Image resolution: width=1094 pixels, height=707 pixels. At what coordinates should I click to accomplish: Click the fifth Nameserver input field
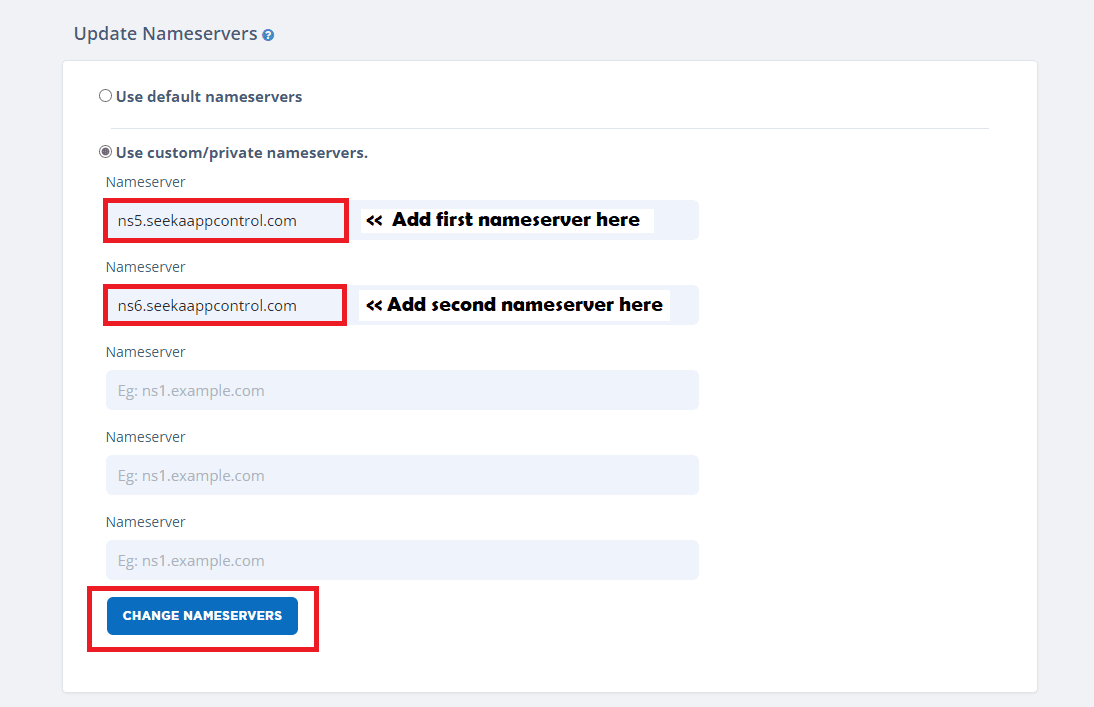(x=402, y=560)
